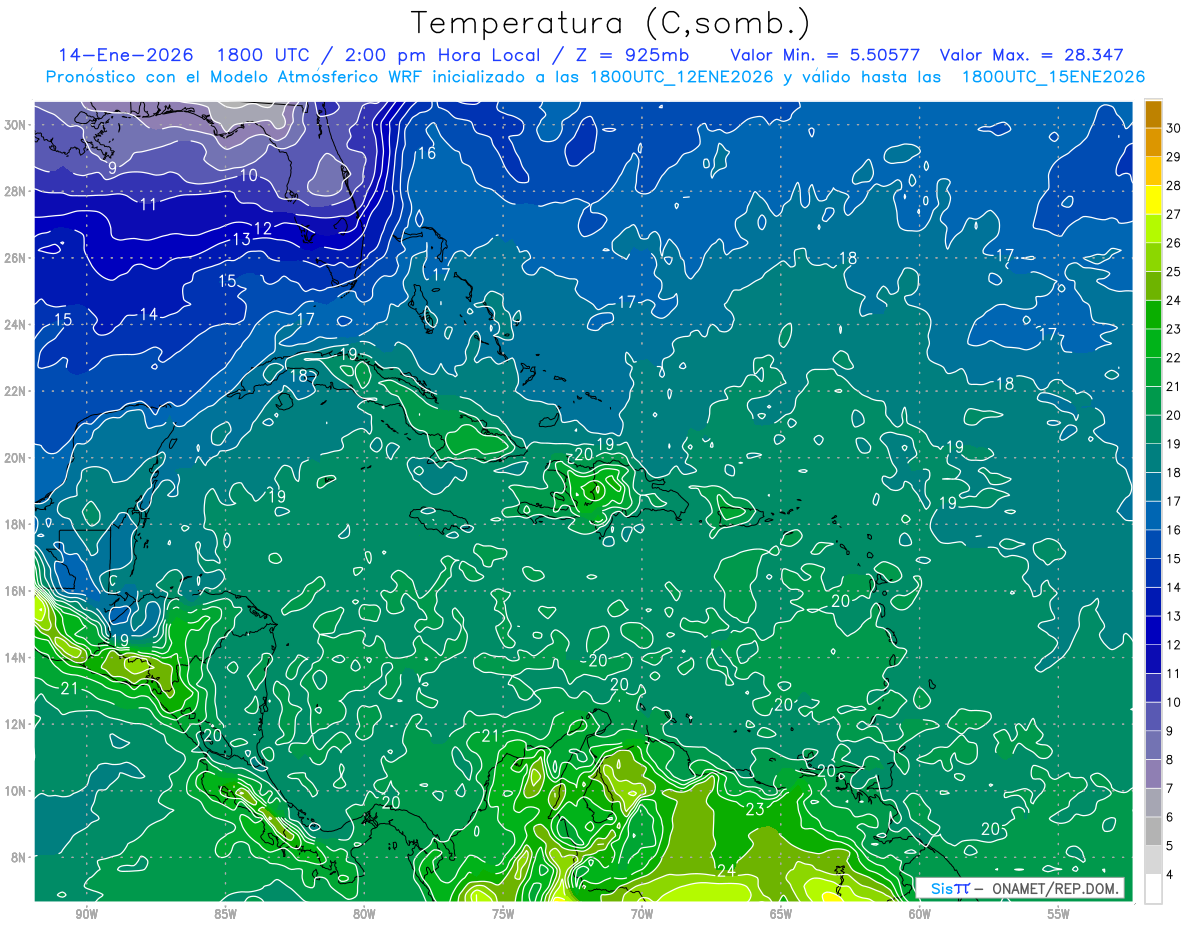This screenshot has width=1200, height=927.
Task: Click latitude axis label 14N
Action: tap(17, 658)
